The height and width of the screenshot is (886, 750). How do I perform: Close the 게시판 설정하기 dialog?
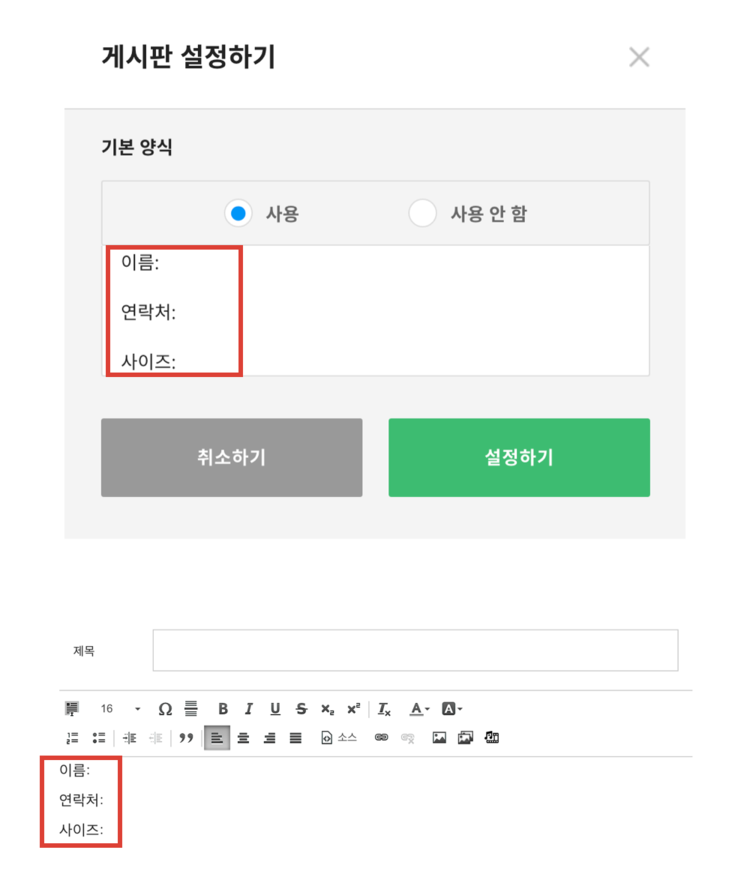click(x=639, y=57)
